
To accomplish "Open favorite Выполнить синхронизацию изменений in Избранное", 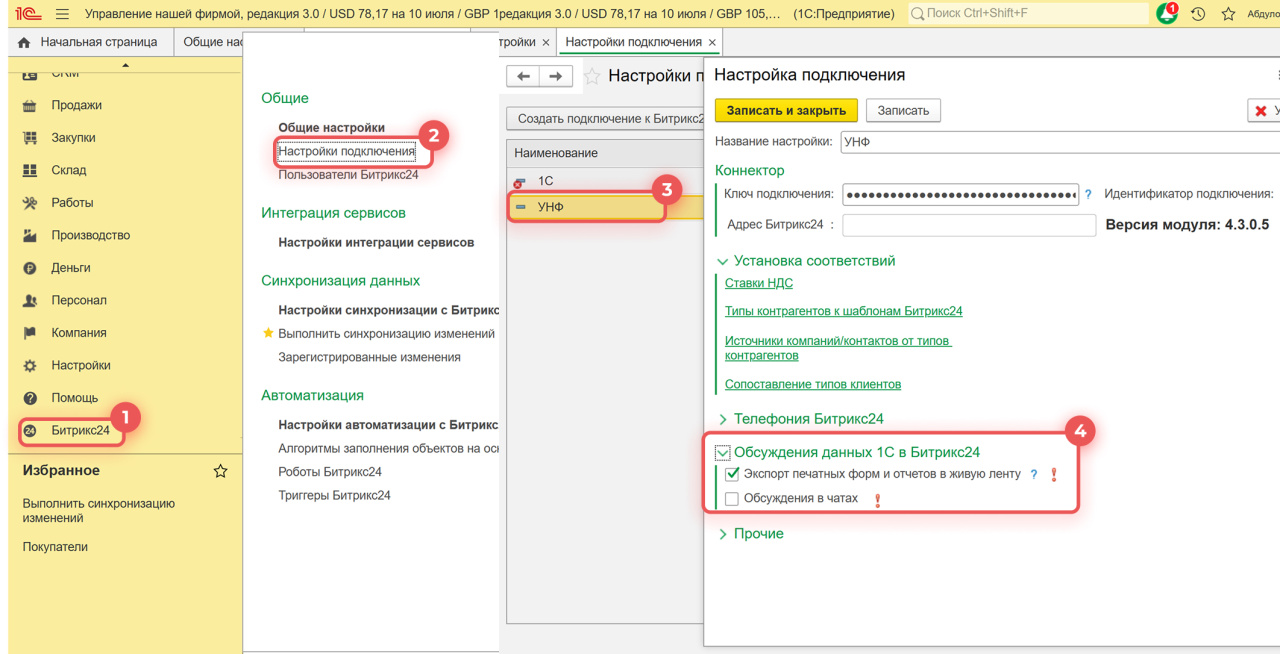I will click(99, 511).
